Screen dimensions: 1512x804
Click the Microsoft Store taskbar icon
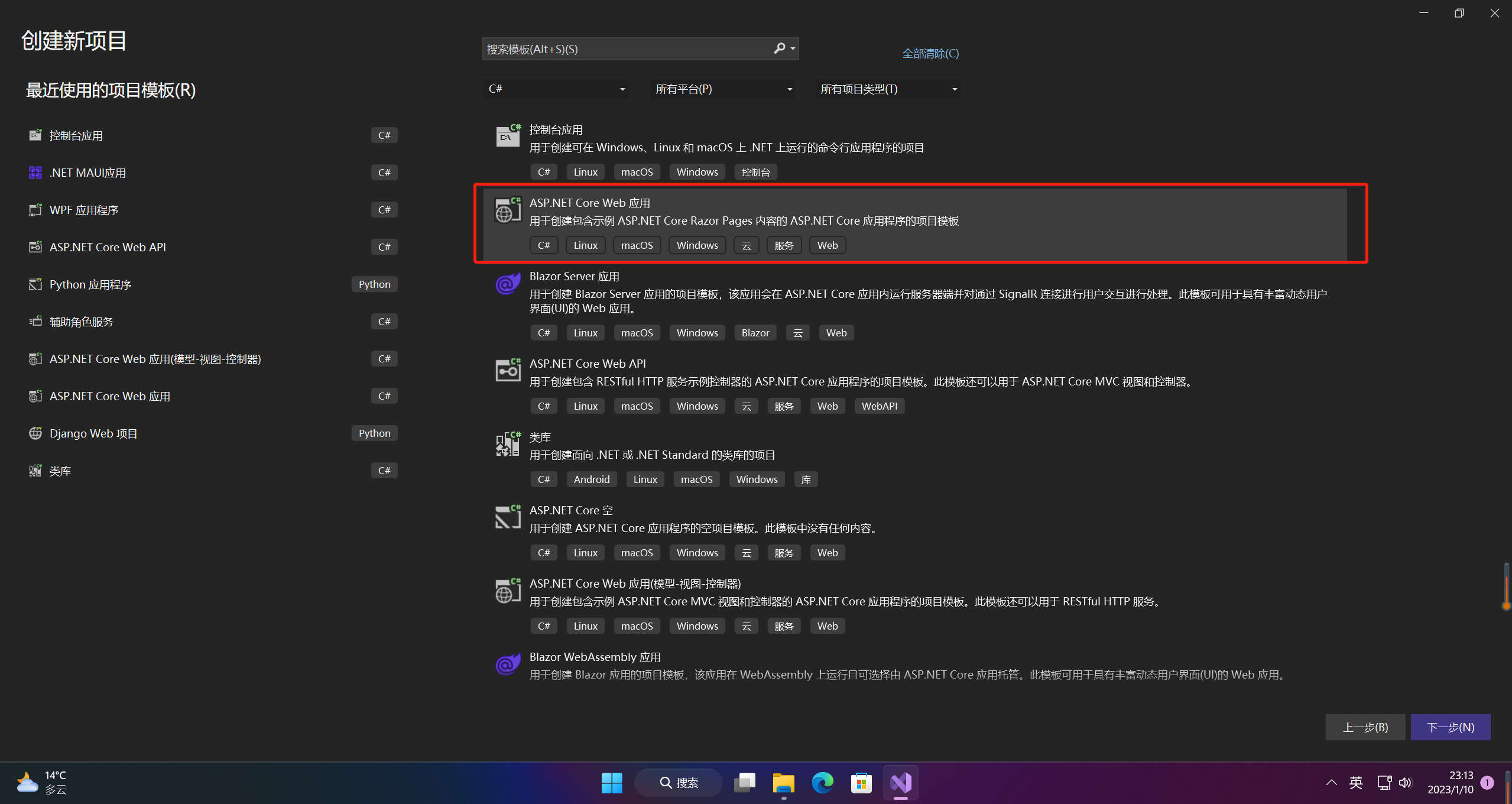click(x=861, y=783)
